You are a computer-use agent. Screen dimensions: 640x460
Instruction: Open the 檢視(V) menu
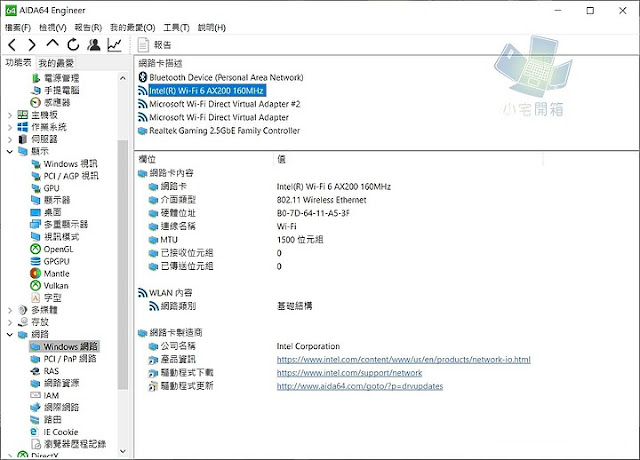(53, 27)
